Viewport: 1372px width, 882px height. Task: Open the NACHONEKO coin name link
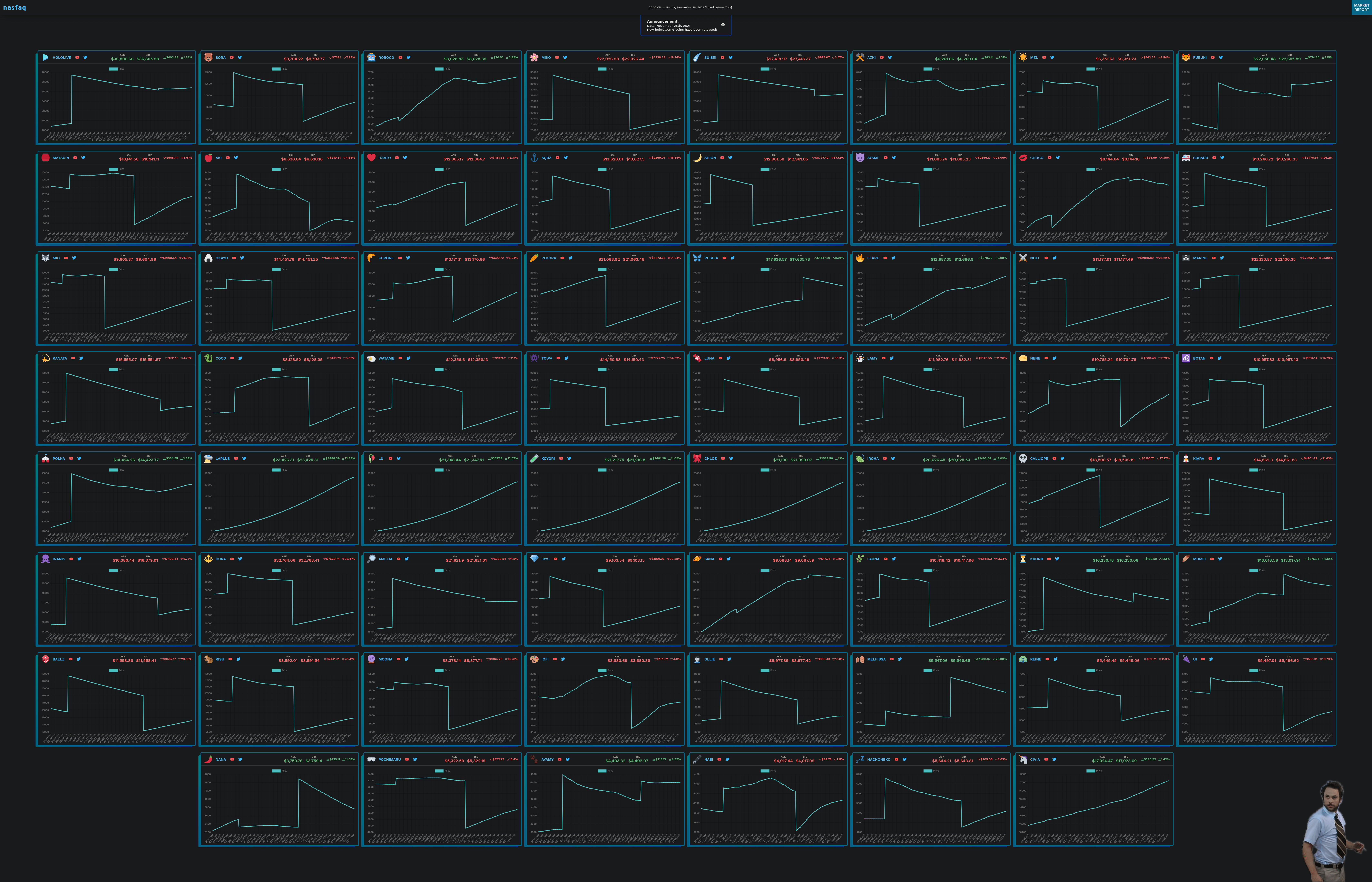coord(879,759)
